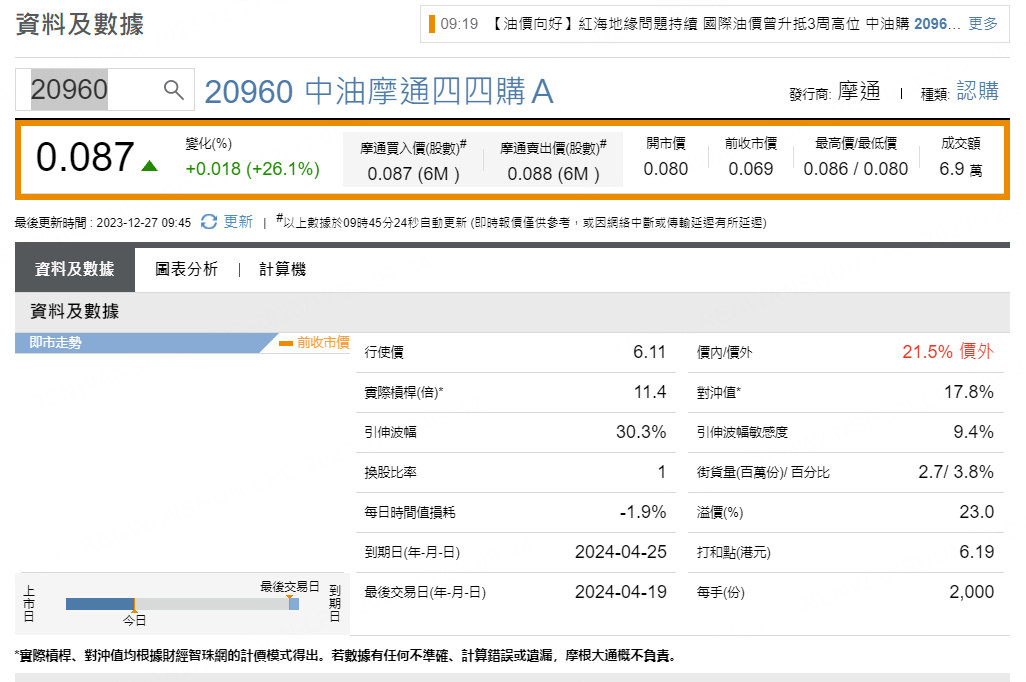This screenshot has height=682, width=1026.
Task: Click the refresh arrows icon
Action: 209,222
